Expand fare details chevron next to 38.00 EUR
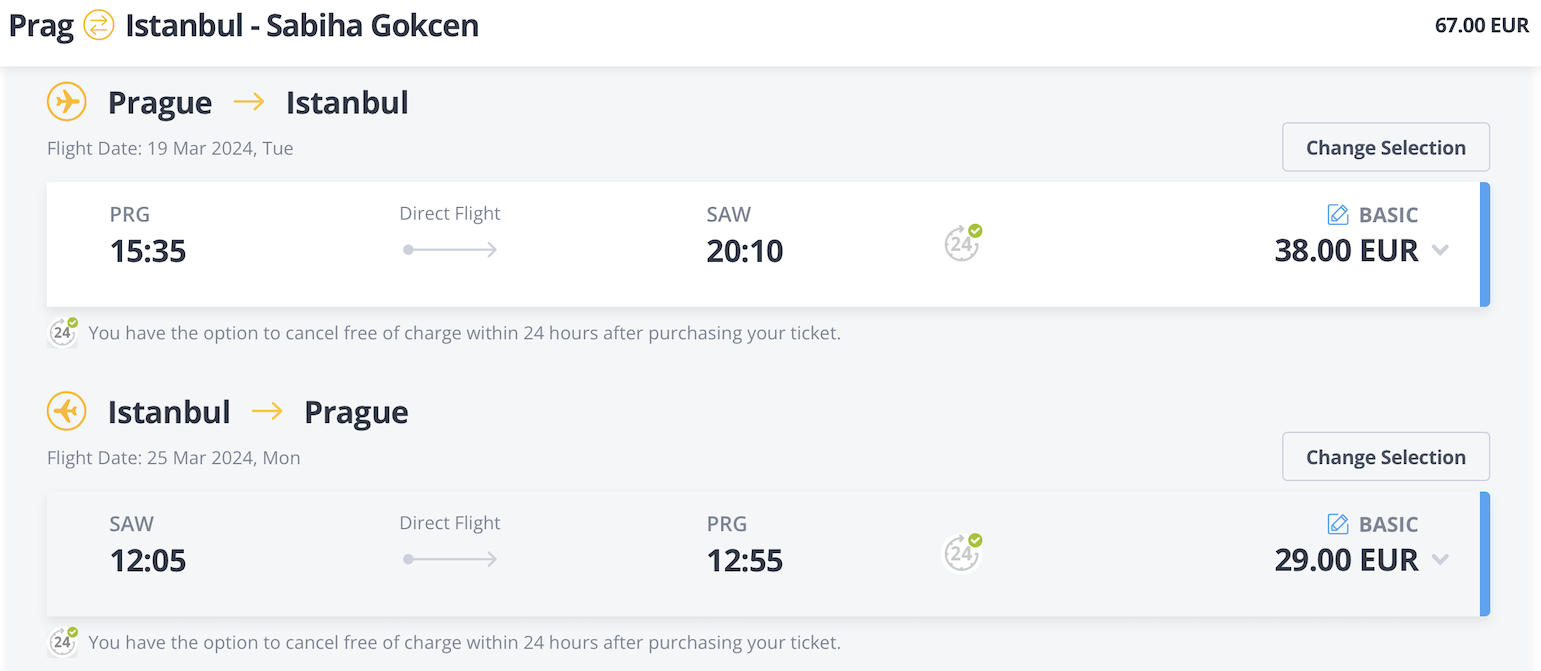Screen dimensions: 1541x671 pos(1440,250)
